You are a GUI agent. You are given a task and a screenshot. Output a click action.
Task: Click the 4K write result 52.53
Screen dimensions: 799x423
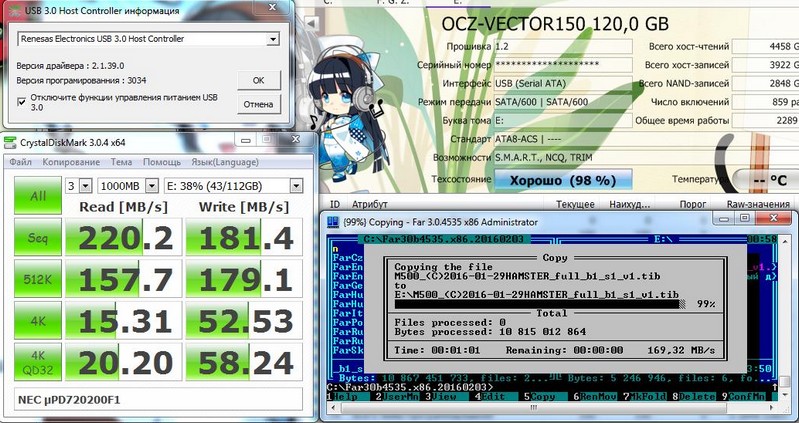click(244, 321)
